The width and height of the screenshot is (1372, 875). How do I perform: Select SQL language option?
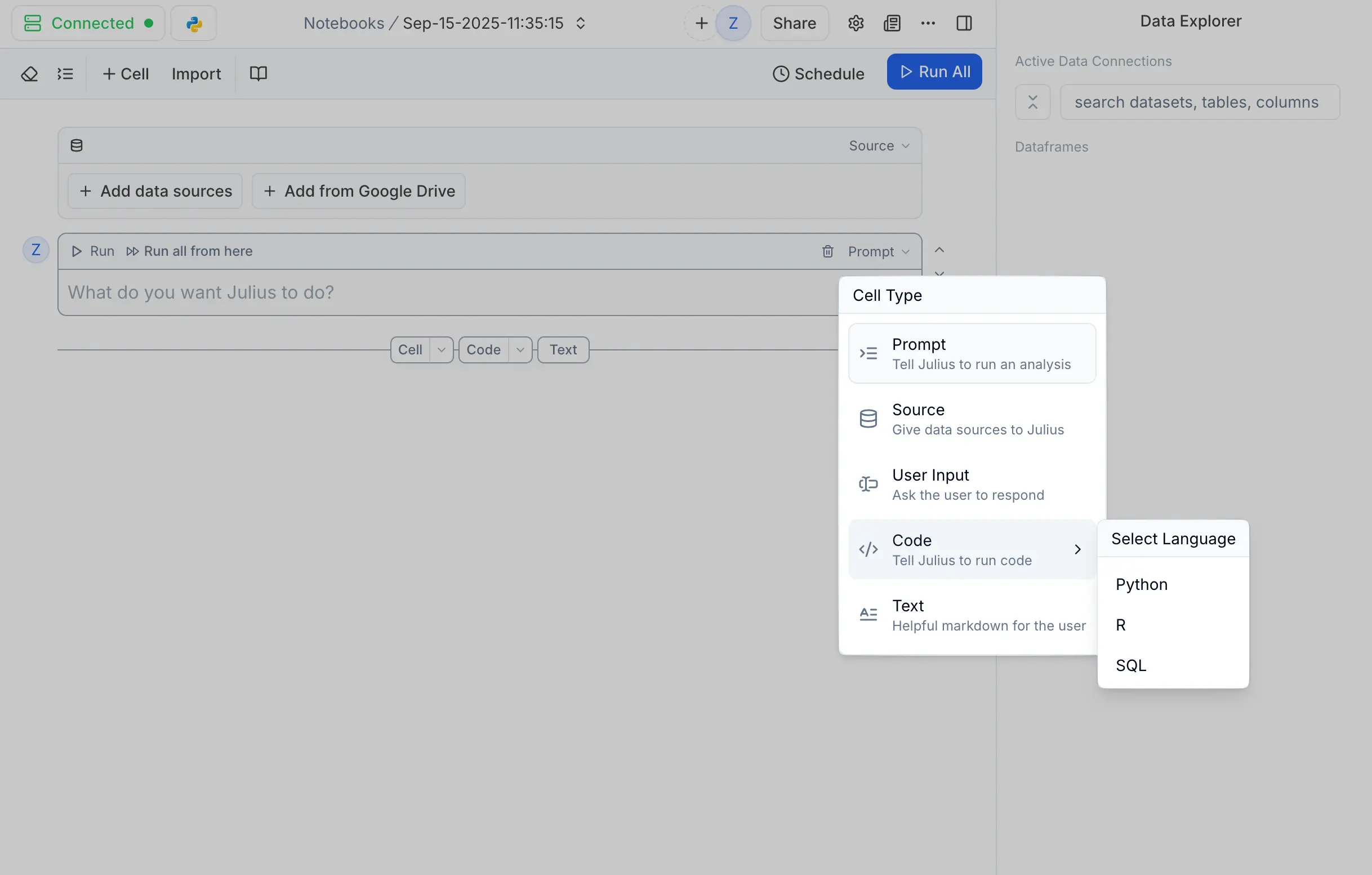[1130, 665]
